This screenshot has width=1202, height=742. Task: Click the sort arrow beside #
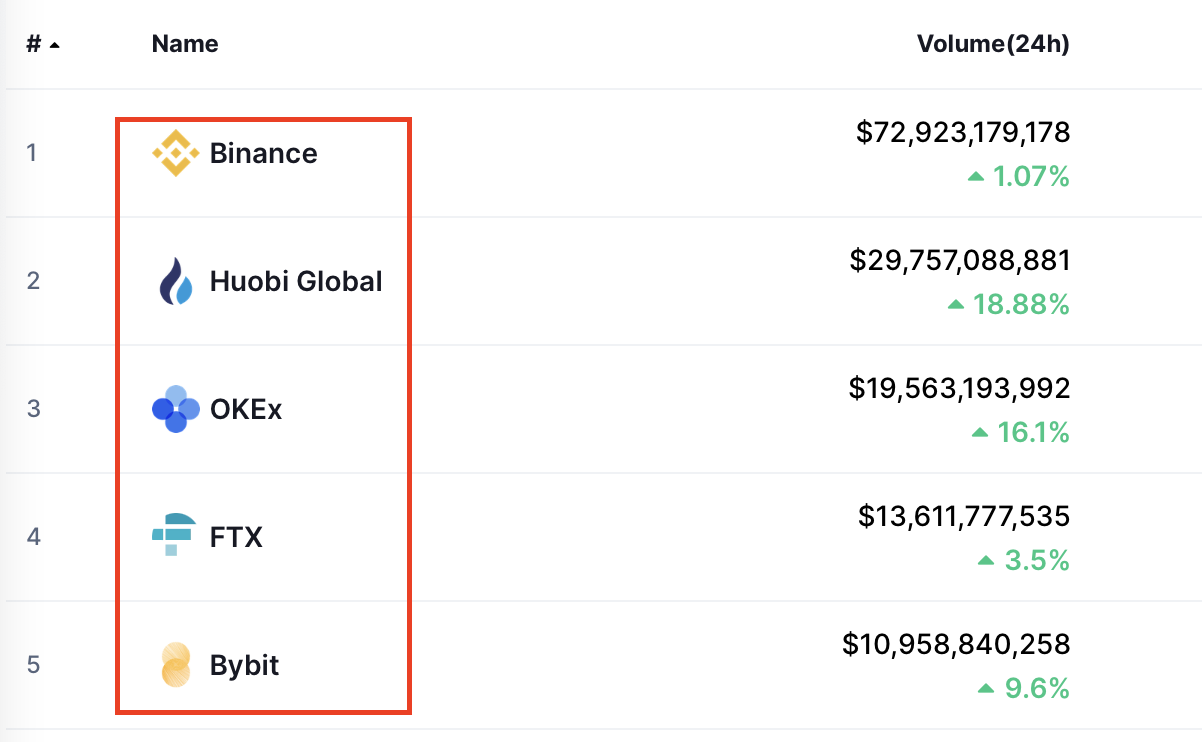[x=54, y=45]
